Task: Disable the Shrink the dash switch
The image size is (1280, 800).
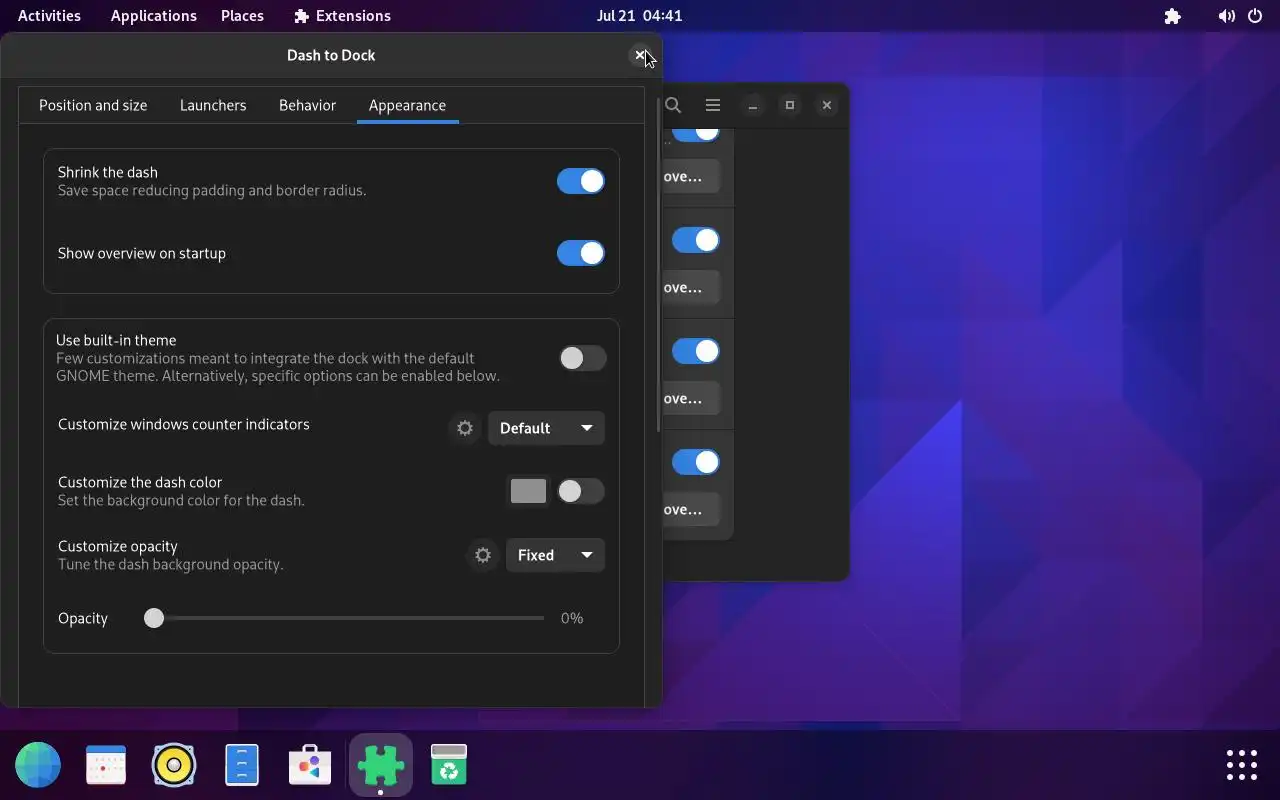Action: pyautogui.click(x=581, y=181)
